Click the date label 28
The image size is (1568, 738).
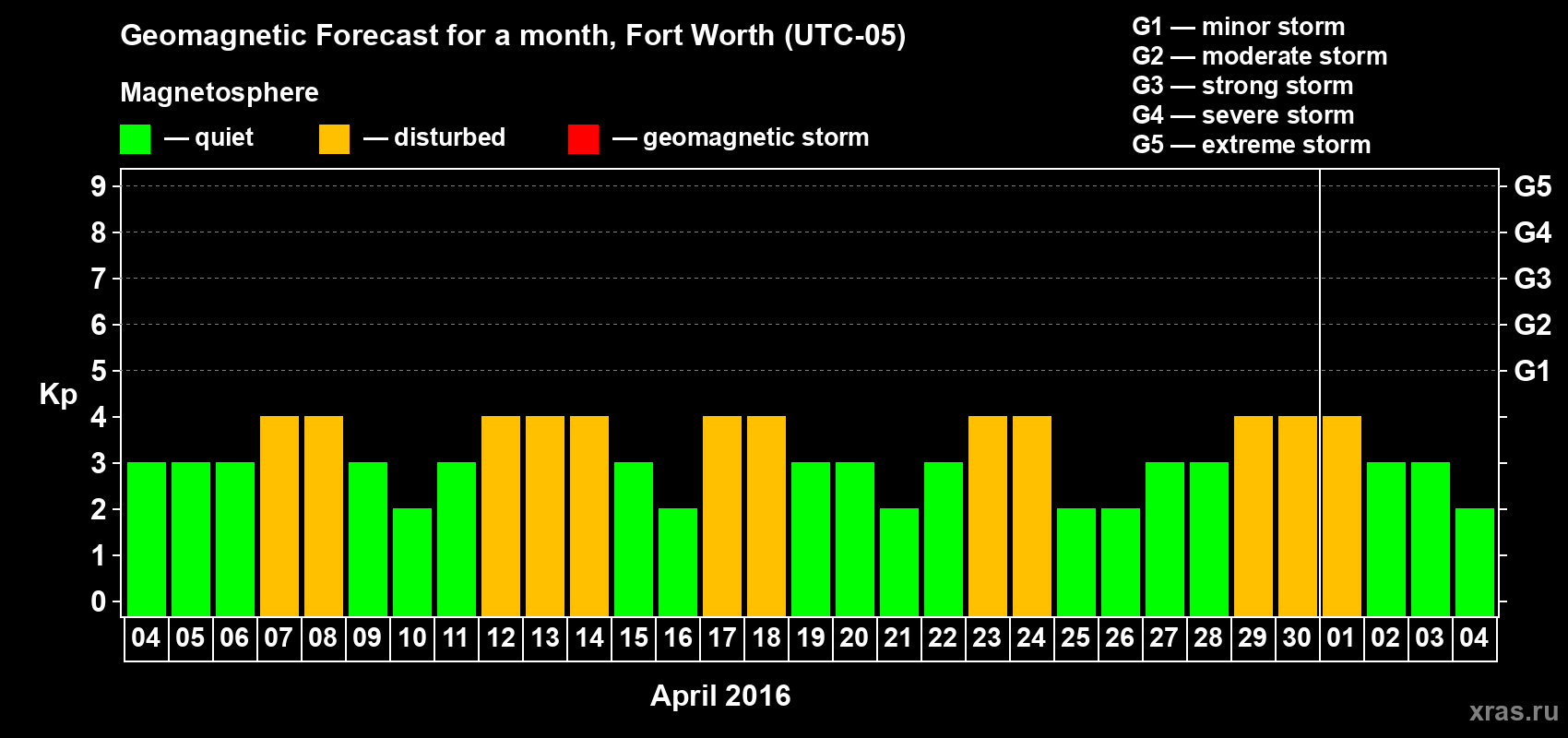click(1208, 638)
